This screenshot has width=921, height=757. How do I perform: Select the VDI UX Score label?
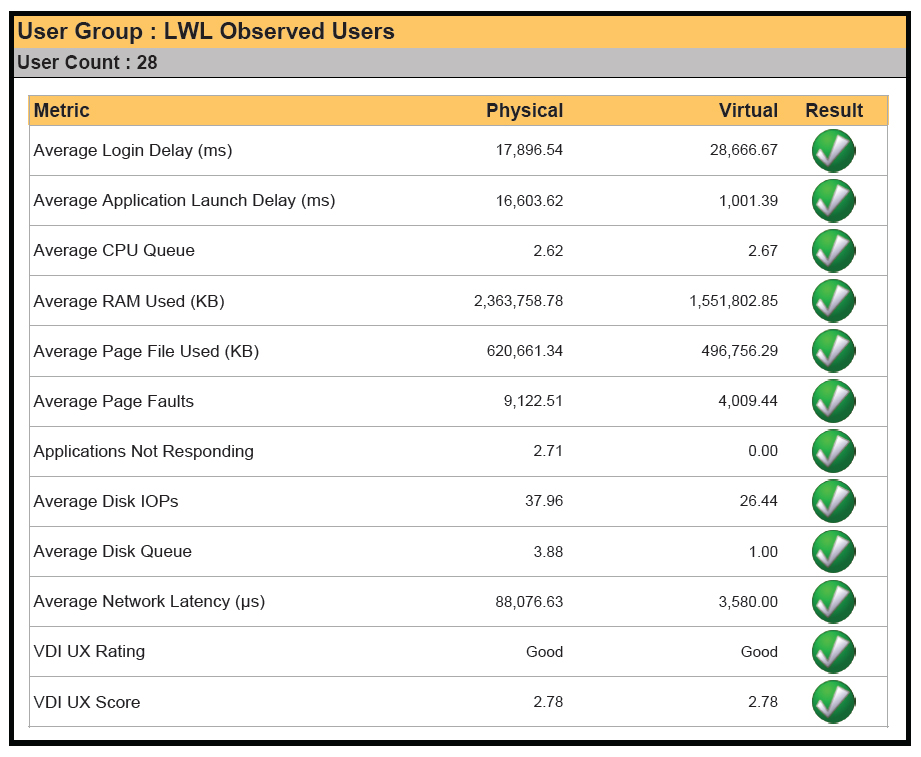click(x=87, y=702)
